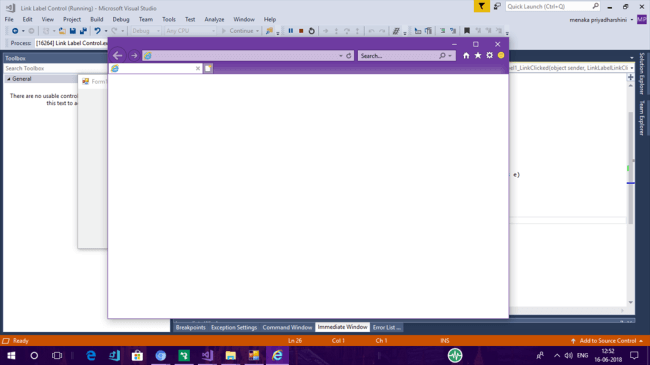This screenshot has height=365, width=650.
Task: Open the Internet Explorer Home page icon
Action: 466,56
